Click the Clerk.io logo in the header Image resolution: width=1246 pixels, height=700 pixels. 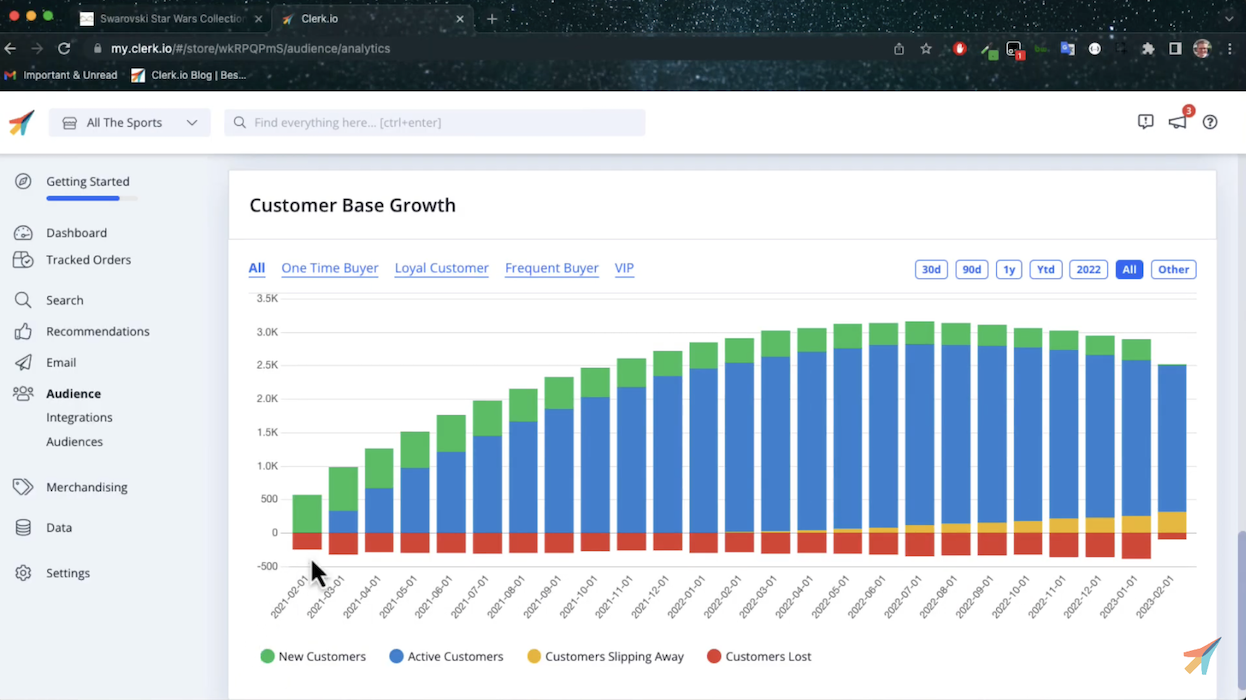21,122
